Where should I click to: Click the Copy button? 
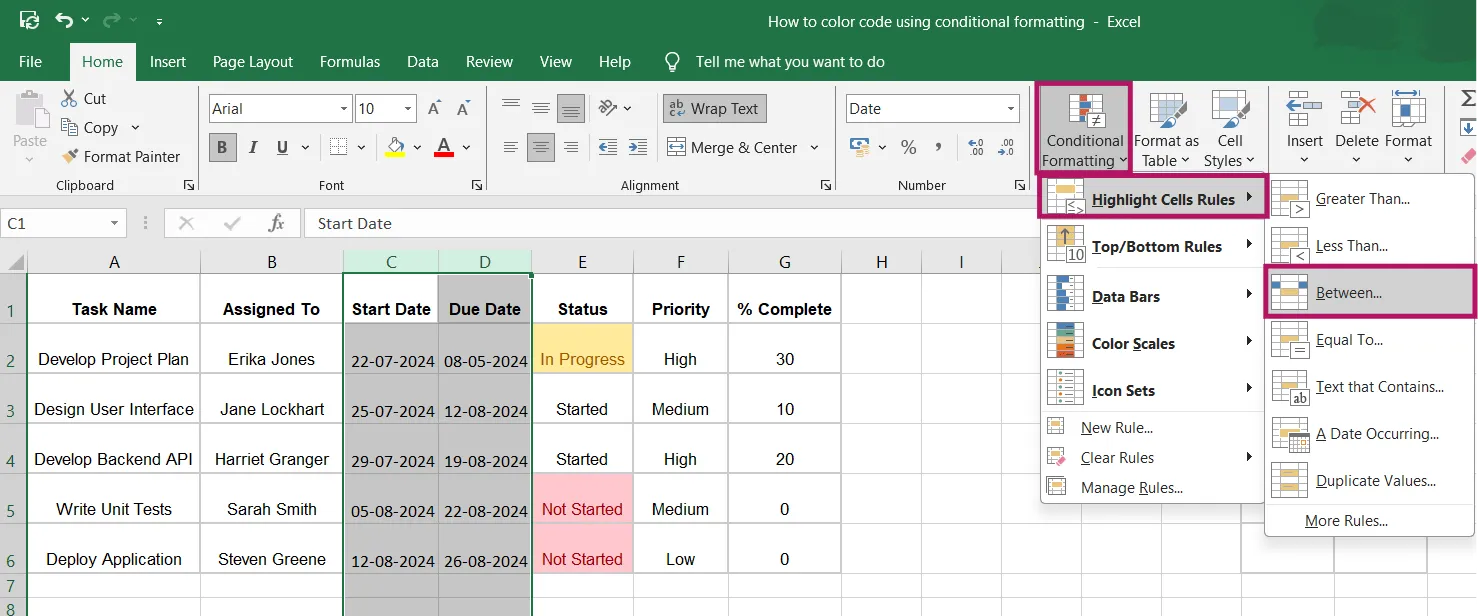(x=89, y=127)
